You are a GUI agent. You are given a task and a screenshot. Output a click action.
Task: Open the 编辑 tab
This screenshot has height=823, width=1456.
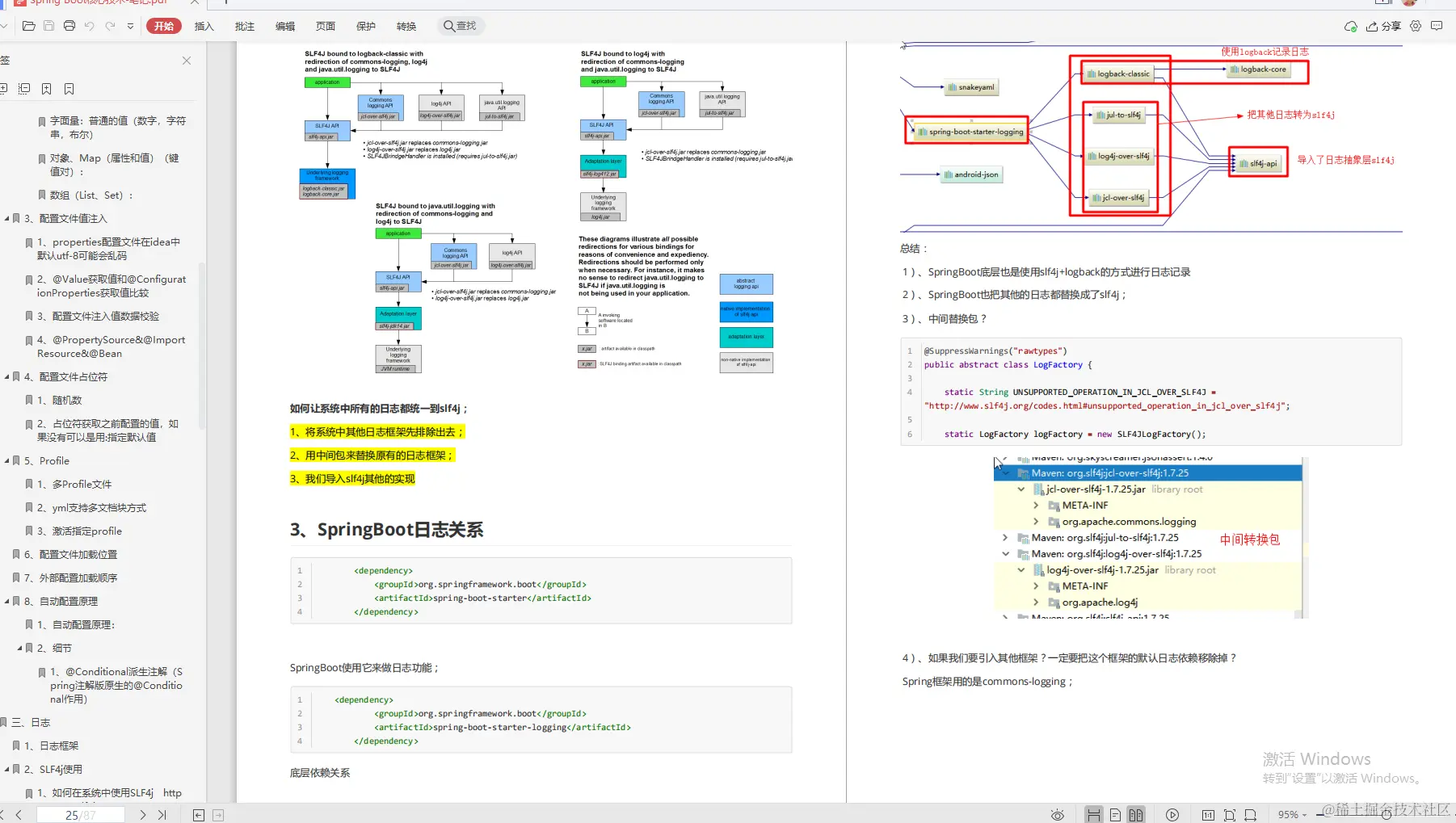coord(285,26)
